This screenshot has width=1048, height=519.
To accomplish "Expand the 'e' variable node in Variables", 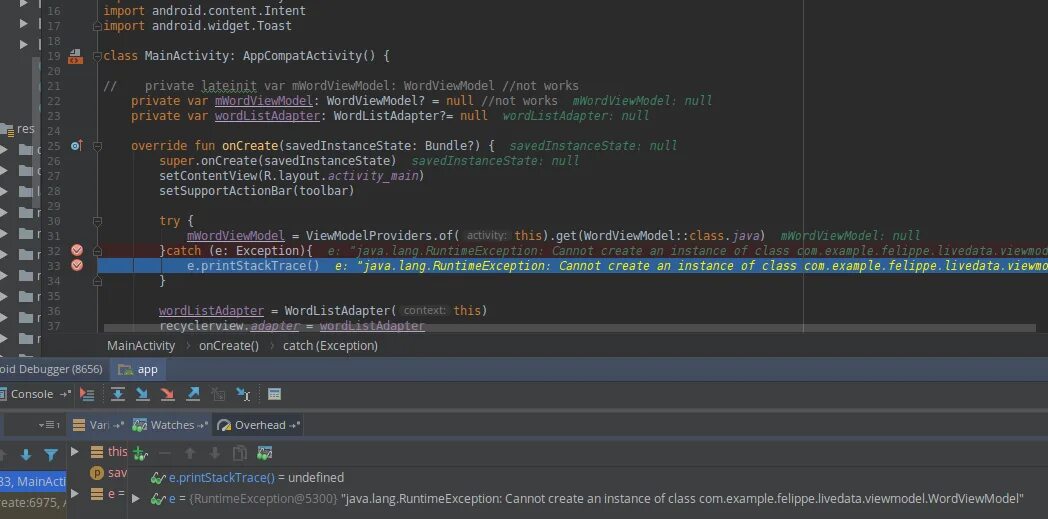I will (75, 494).
